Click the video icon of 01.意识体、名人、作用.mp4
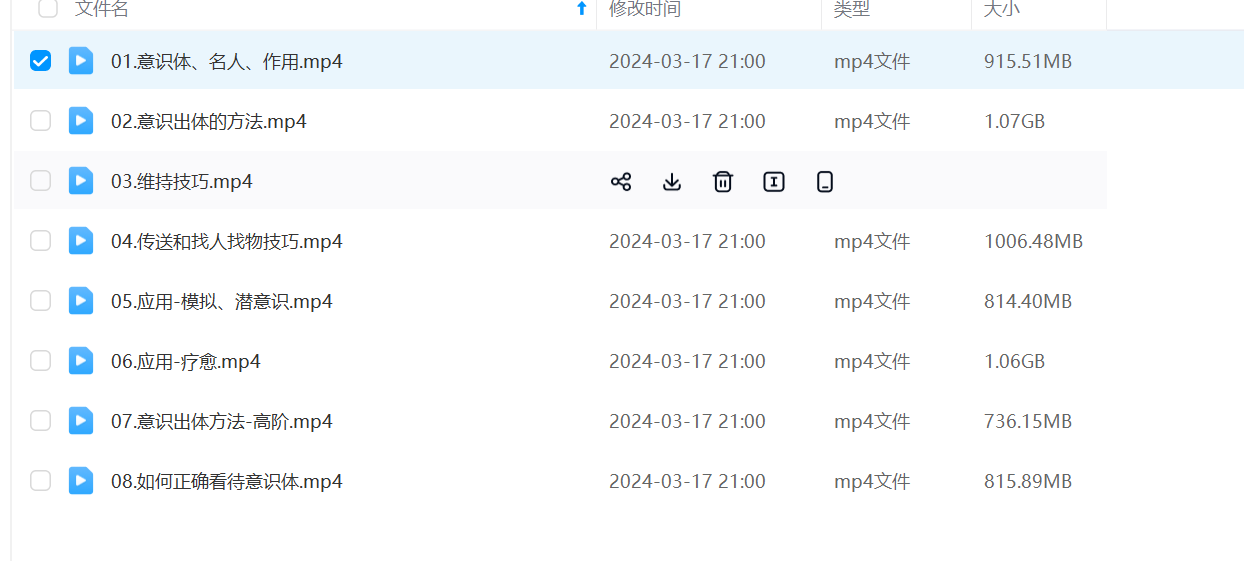 (81, 61)
